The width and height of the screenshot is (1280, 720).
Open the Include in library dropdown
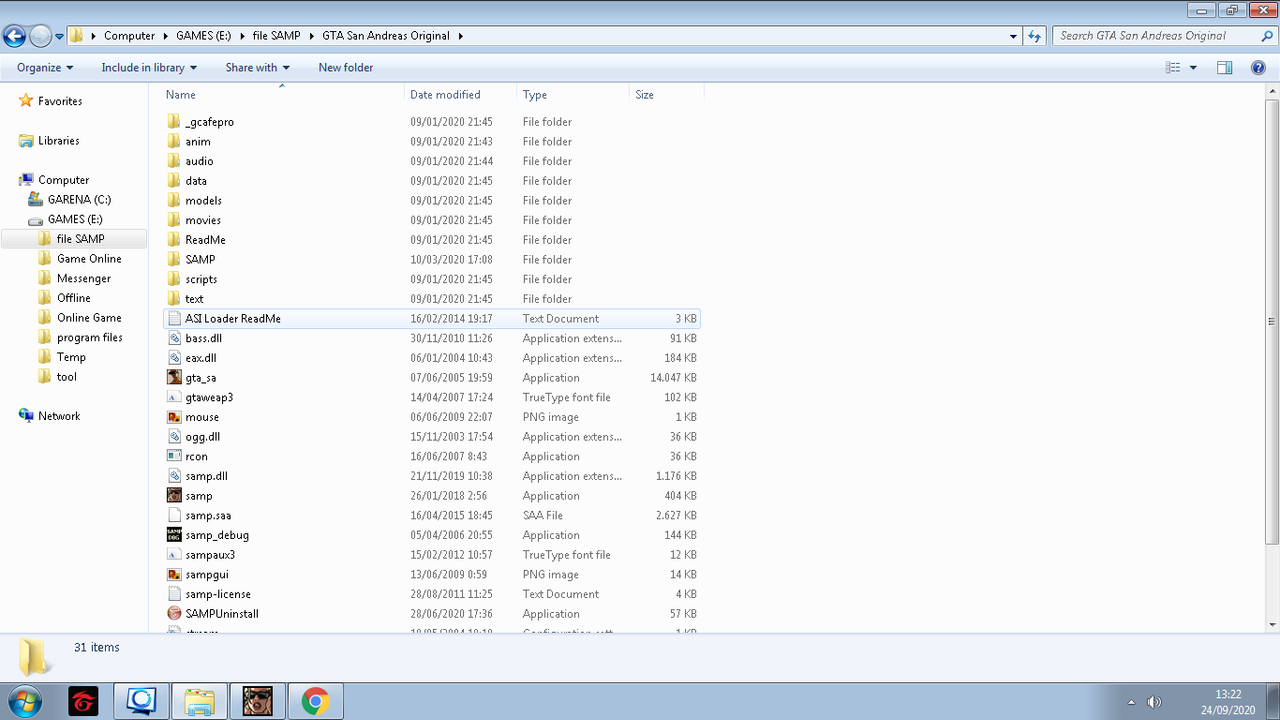[x=149, y=68]
